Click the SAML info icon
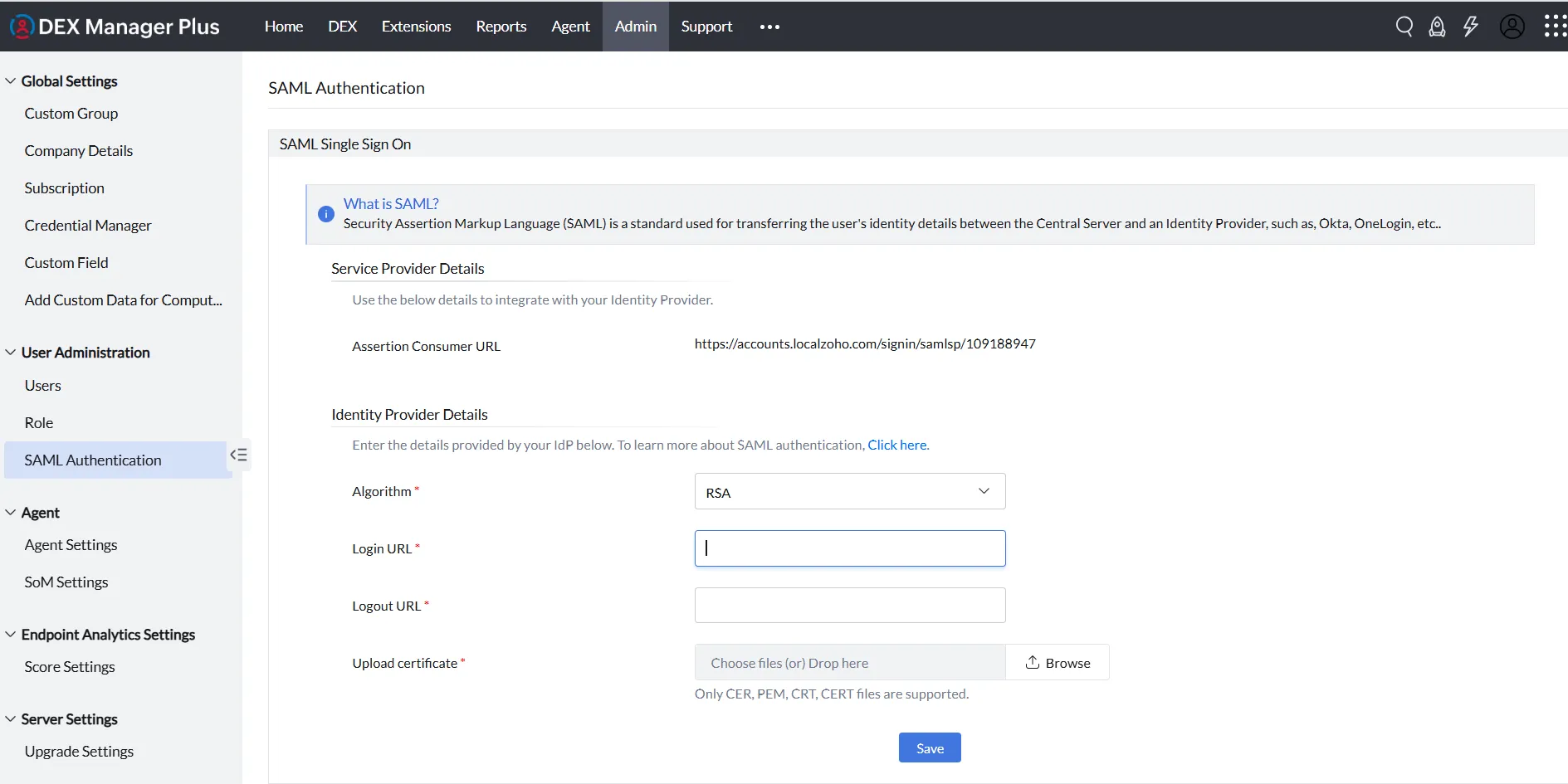The width and height of the screenshot is (1568, 784). click(x=326, y=214)
